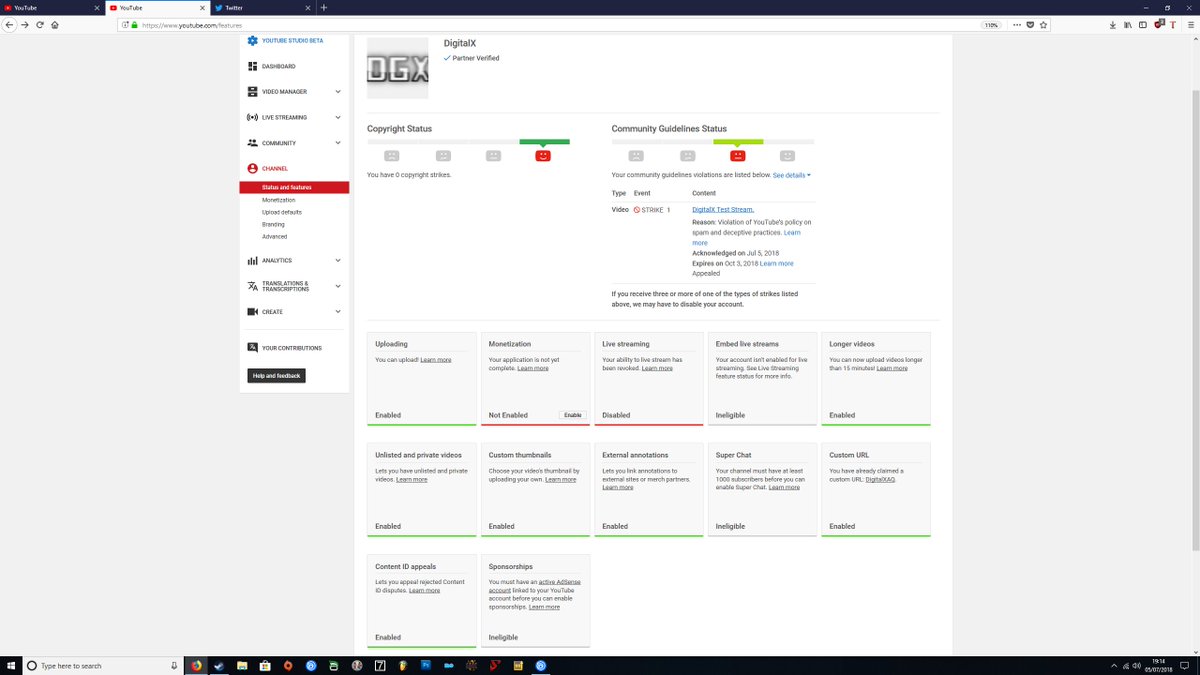Expand the Community section

338,143
